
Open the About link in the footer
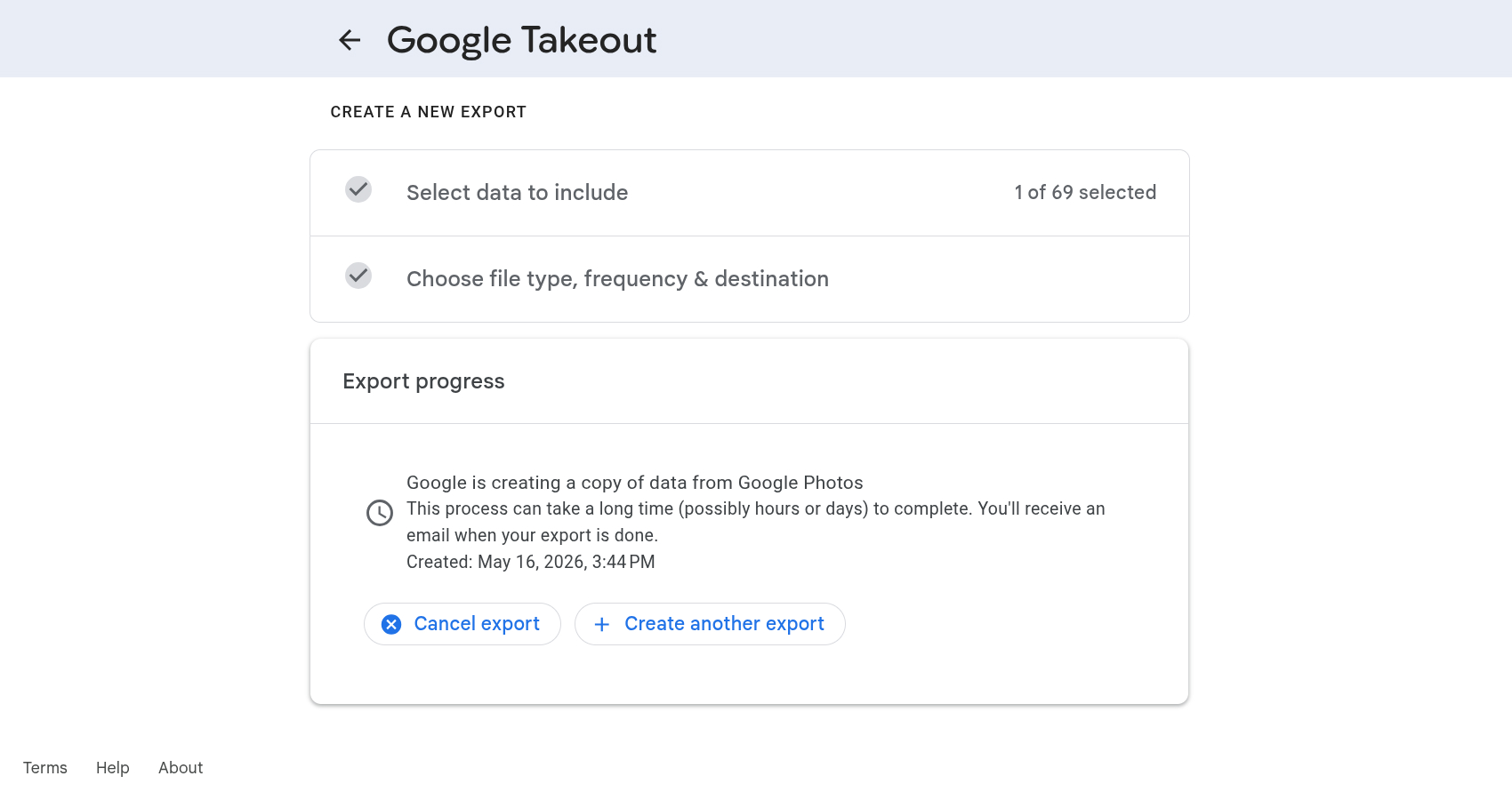pos(181,767)
